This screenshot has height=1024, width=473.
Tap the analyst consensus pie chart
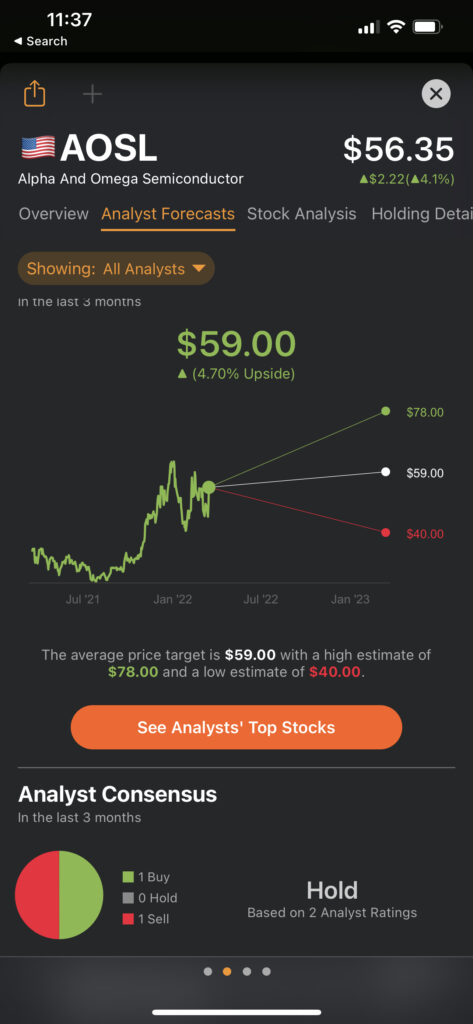[59, 895]
